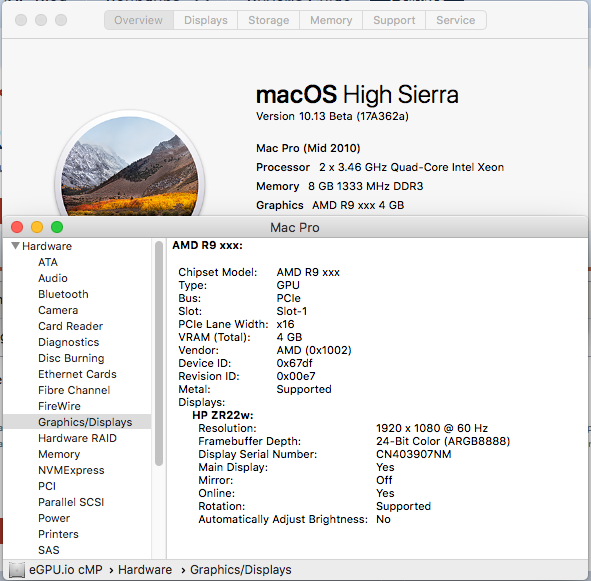591x581 pixels.
Task: Click the Mac Pro (Mid 2010) model text
Action: coord(308,148)
